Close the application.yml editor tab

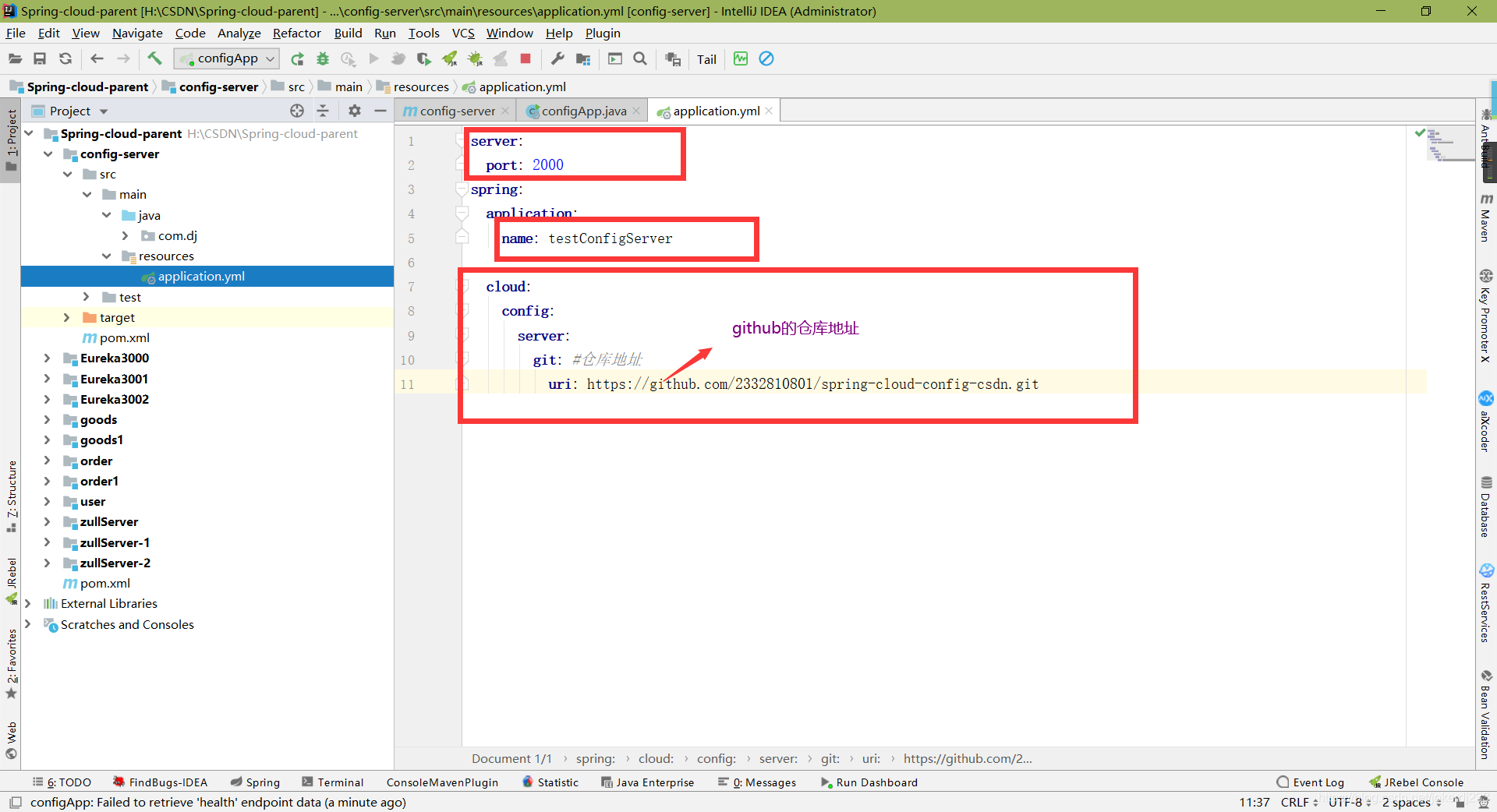point(769,111)
